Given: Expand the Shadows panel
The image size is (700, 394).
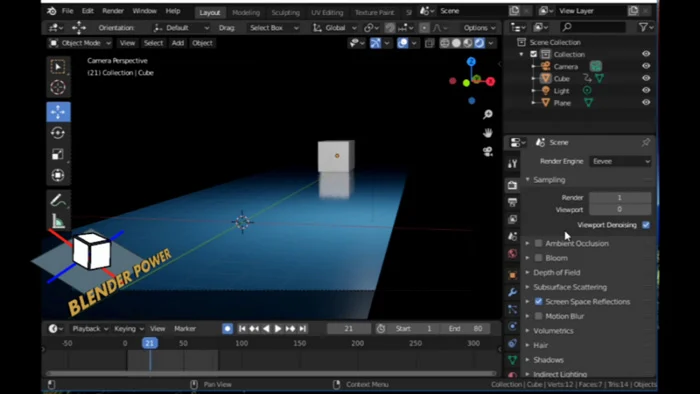Looking at the screenshot, I should (548, 360).
